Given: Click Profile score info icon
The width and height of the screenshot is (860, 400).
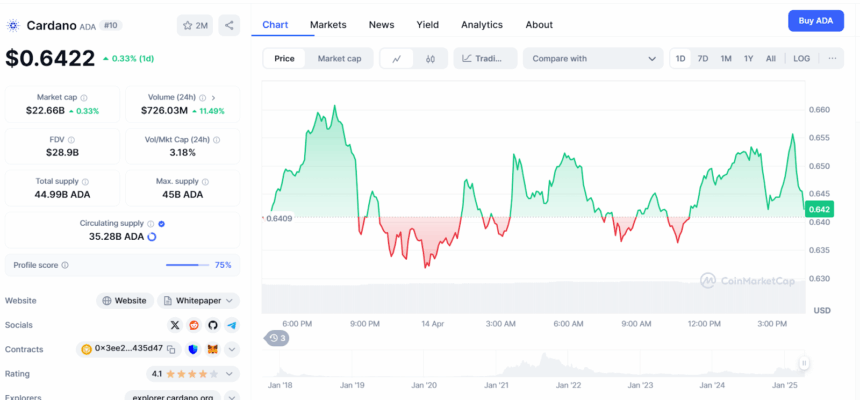Looking at the screenshot, I should 65,265.
